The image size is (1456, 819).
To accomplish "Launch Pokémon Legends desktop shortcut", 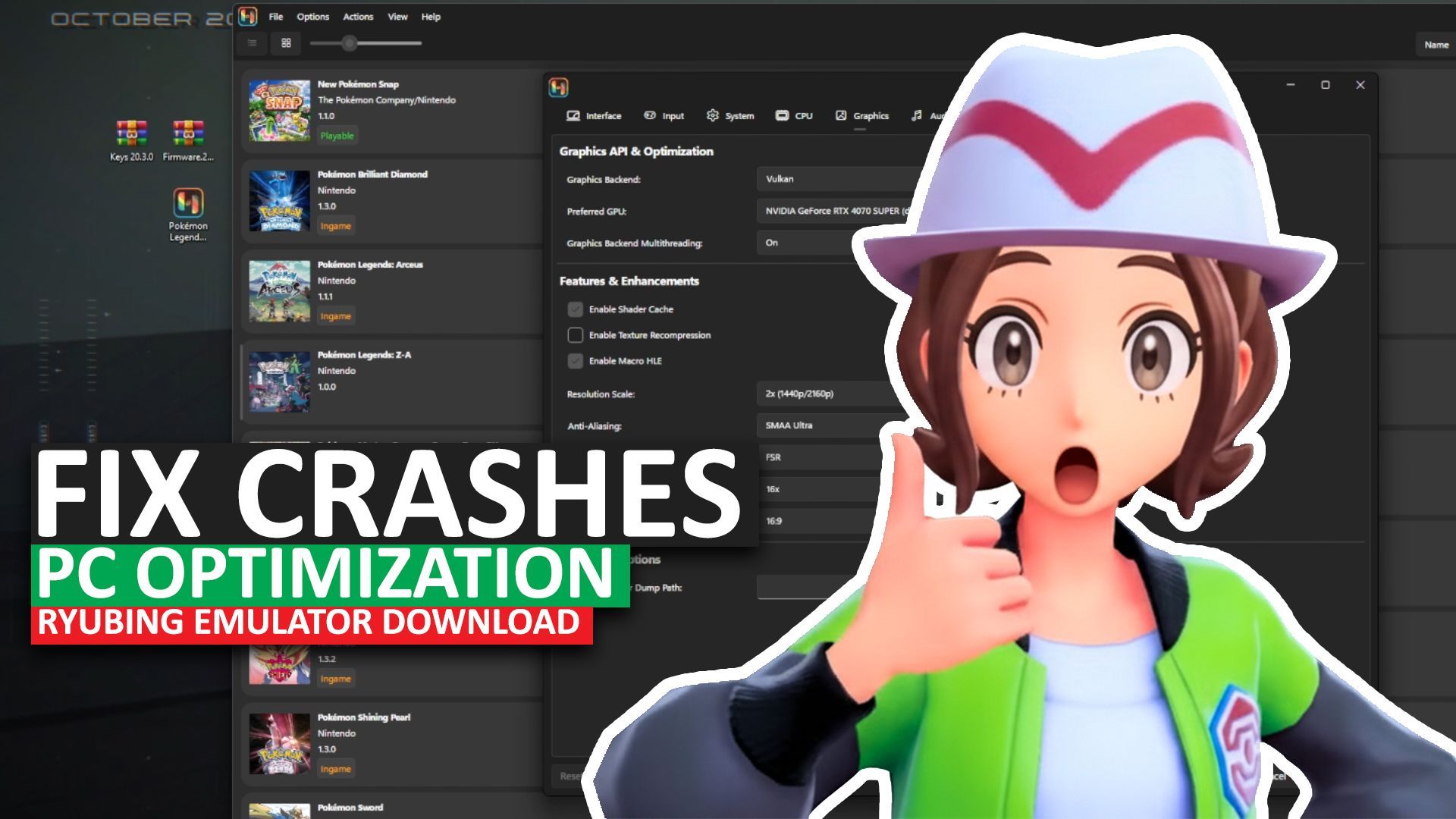I will pos(187,204).
